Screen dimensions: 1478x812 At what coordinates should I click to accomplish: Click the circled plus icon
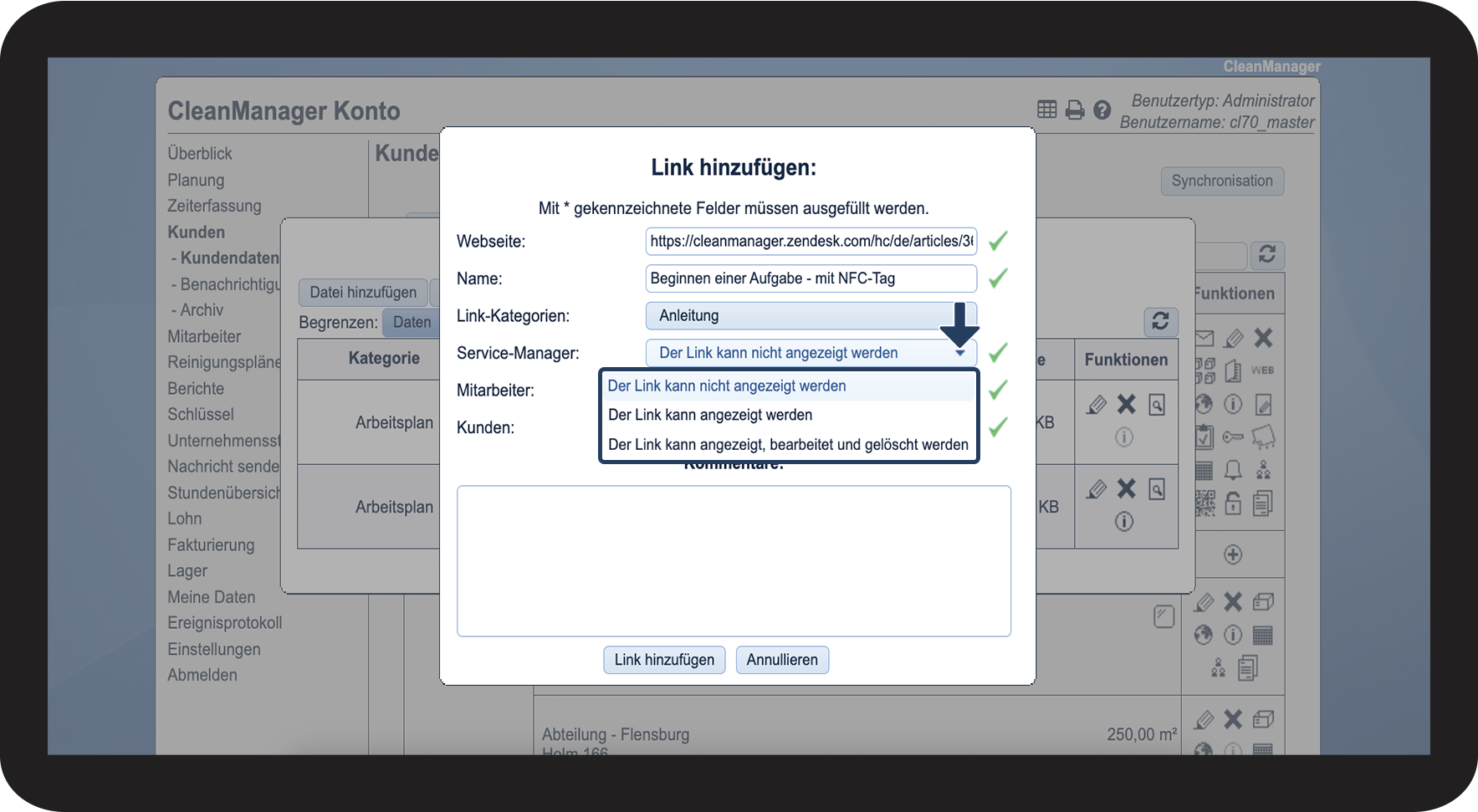click(1233, 554)
